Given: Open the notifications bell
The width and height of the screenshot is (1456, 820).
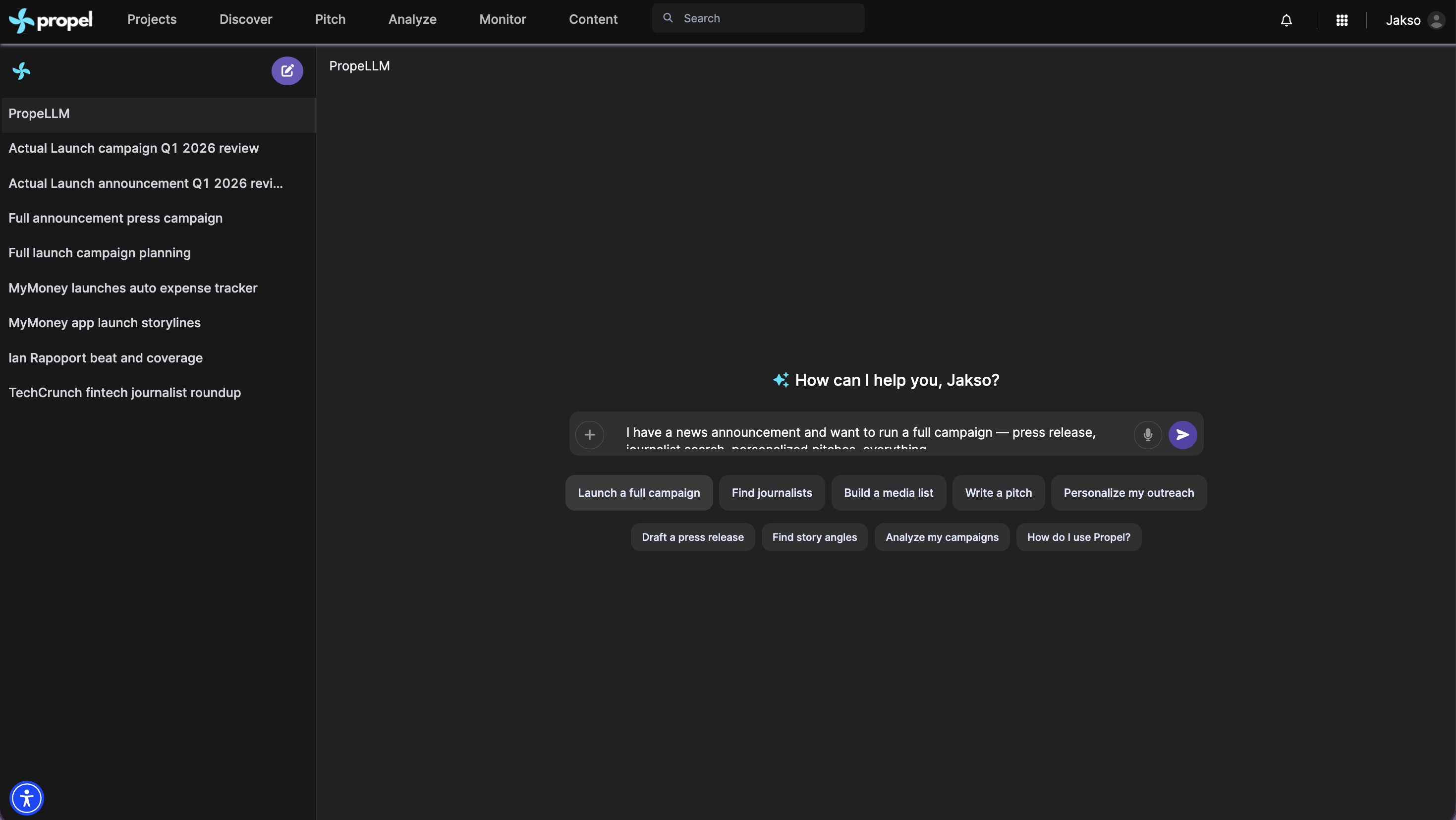Looking at the screenshot, I should (x=1287, y=20).
